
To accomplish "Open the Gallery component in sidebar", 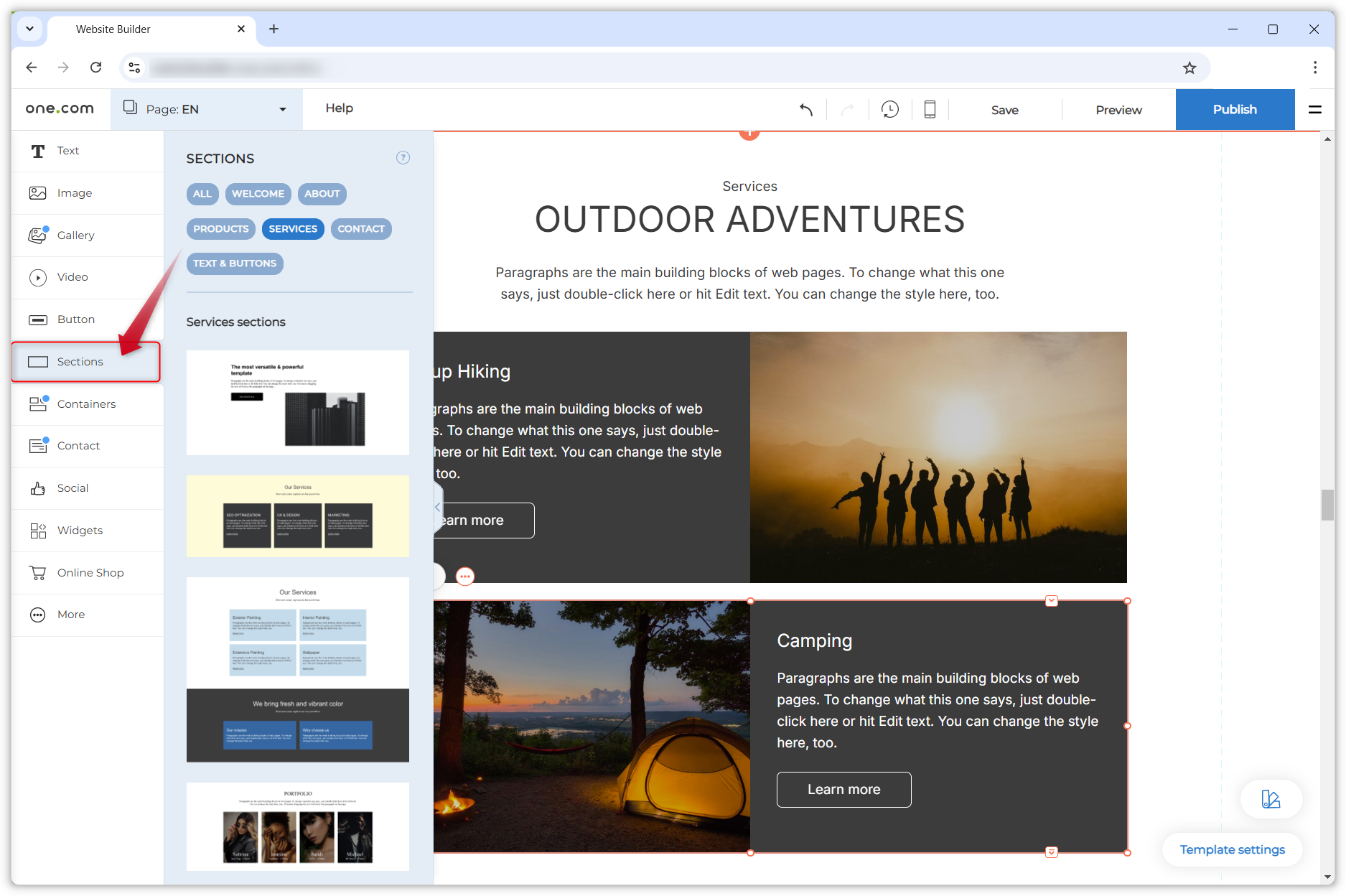I will click(75, 235).
